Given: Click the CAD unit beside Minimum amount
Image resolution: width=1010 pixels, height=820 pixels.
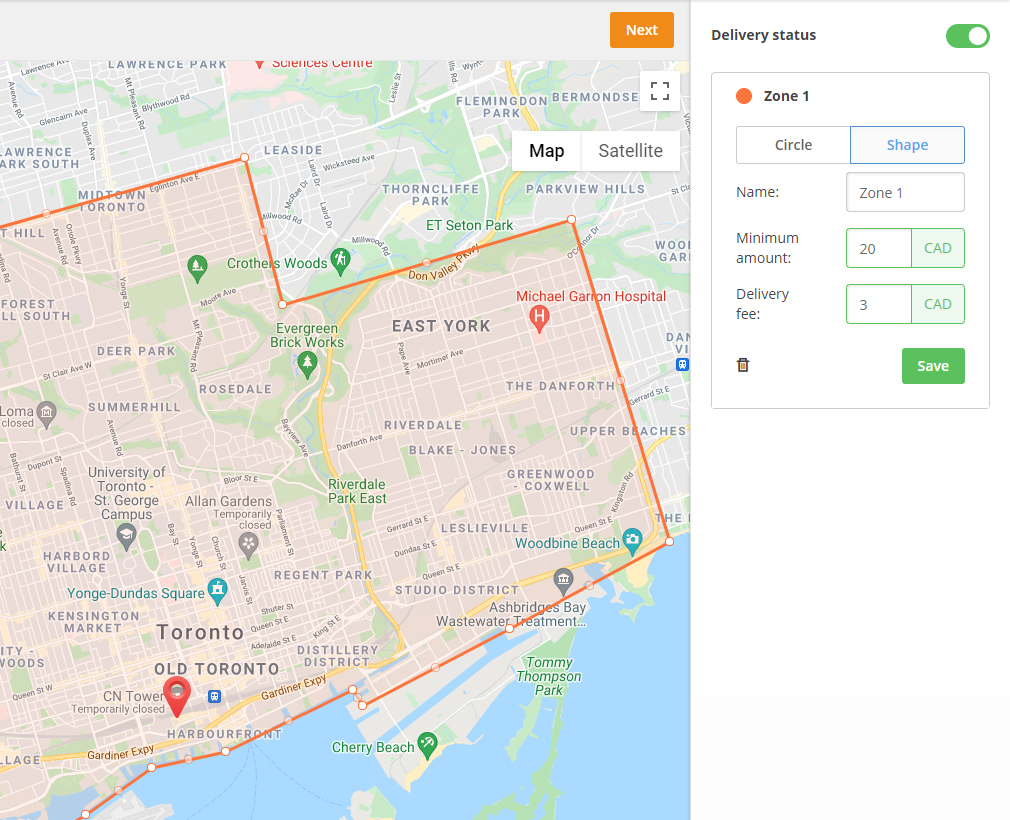Looking at the screenshot, I should click(x=938, y=248).
